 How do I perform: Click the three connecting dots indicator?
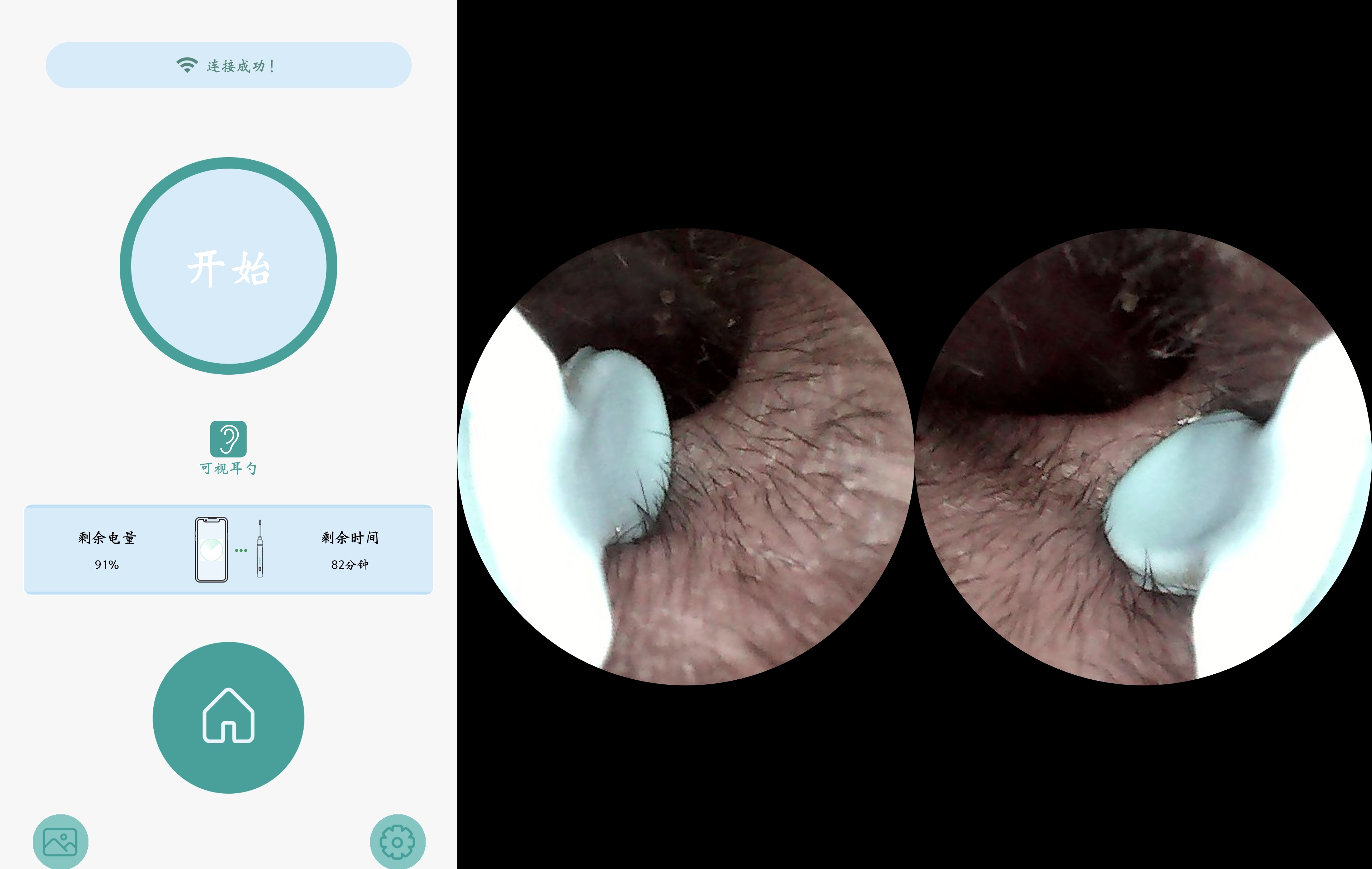click(x=241, y=550)
